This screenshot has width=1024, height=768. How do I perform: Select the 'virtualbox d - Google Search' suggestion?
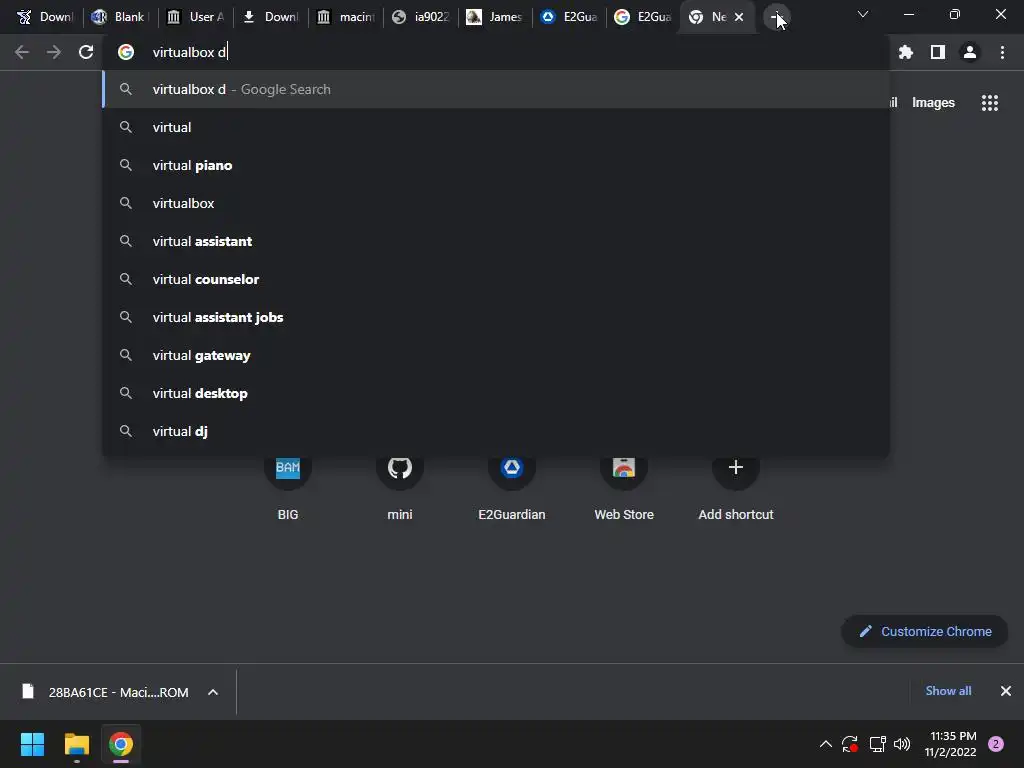[x=496, y=89]
